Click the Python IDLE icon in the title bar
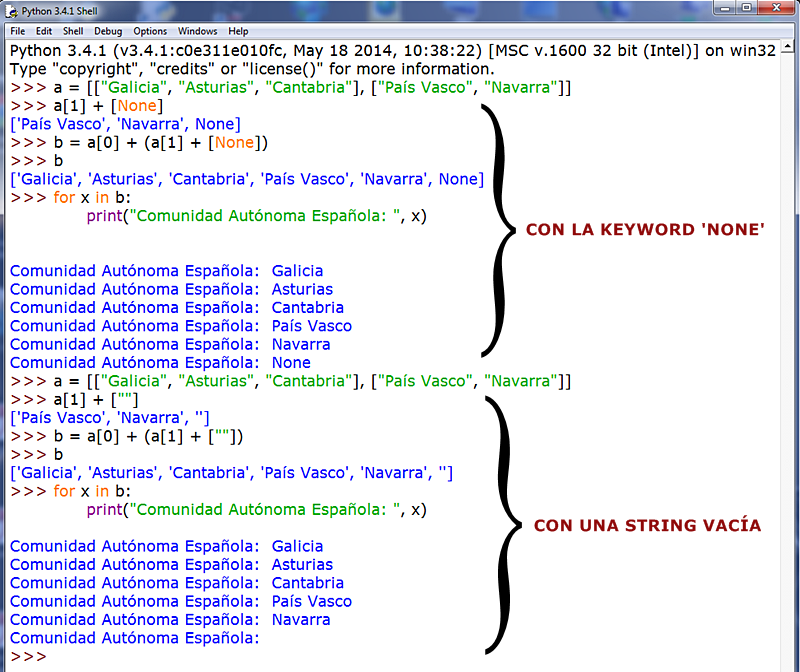Image resolution: width=800 pixels, height=672 pixels. [x=10, y=12]
